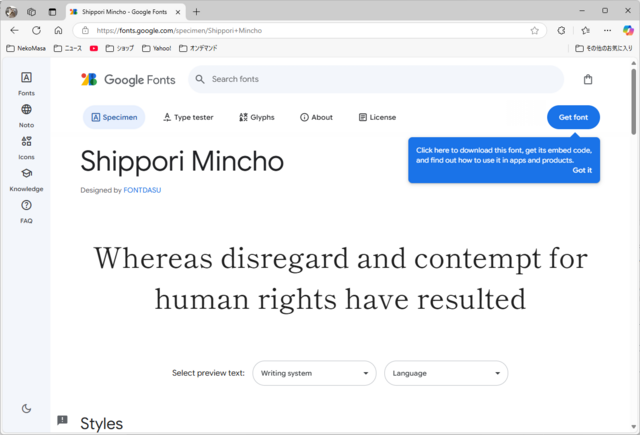640x435 pixels.
Task: Dismiss tooltip with Got it
Action: pos(582,170)
